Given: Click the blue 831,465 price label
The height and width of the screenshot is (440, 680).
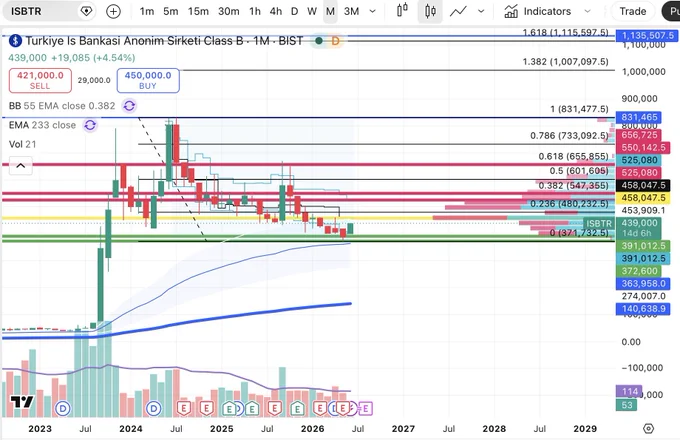Looking at the screenshot, I should pos(639,117).
